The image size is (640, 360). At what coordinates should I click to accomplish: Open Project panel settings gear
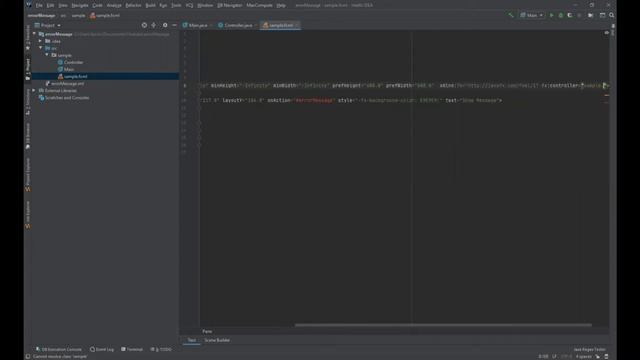(165, 25)
